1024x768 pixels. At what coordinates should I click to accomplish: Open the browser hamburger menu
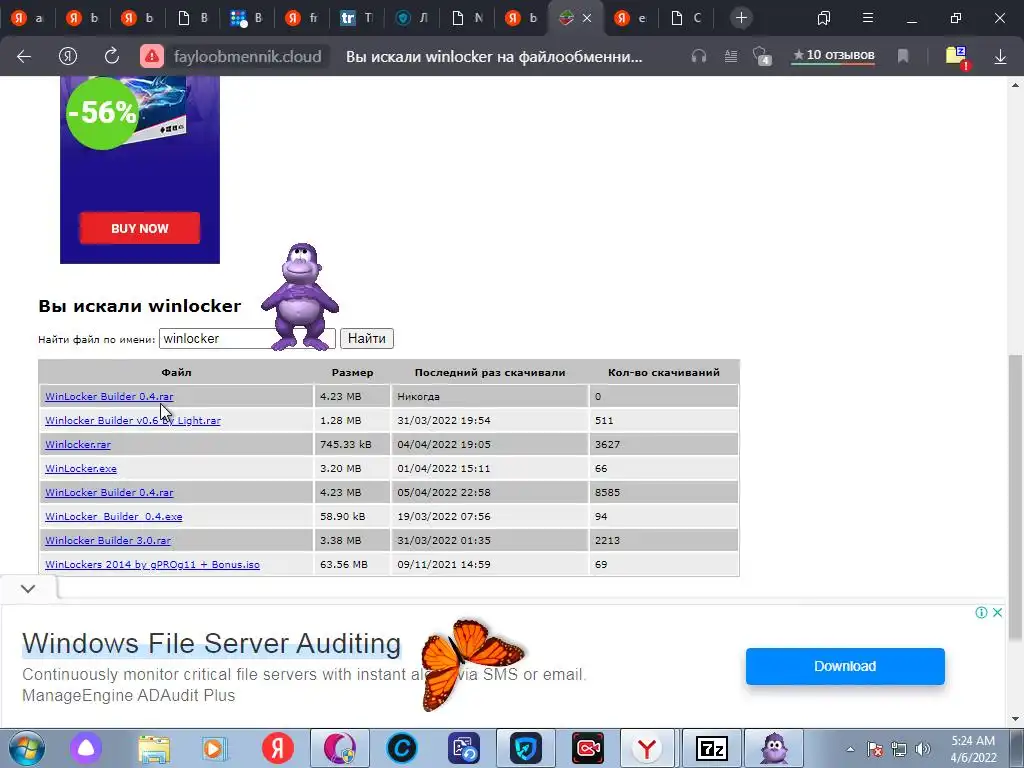pos(868,18)
